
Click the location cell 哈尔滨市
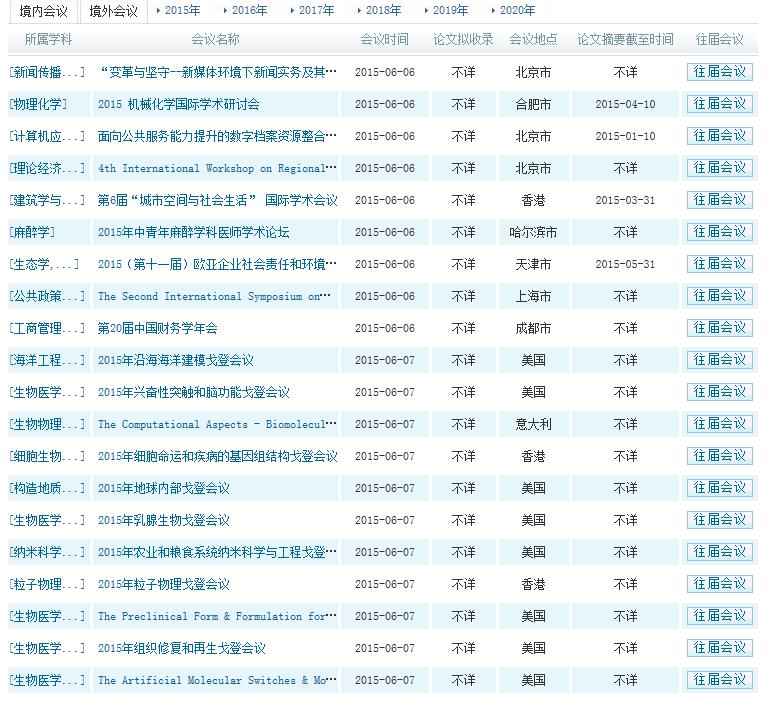533,232
